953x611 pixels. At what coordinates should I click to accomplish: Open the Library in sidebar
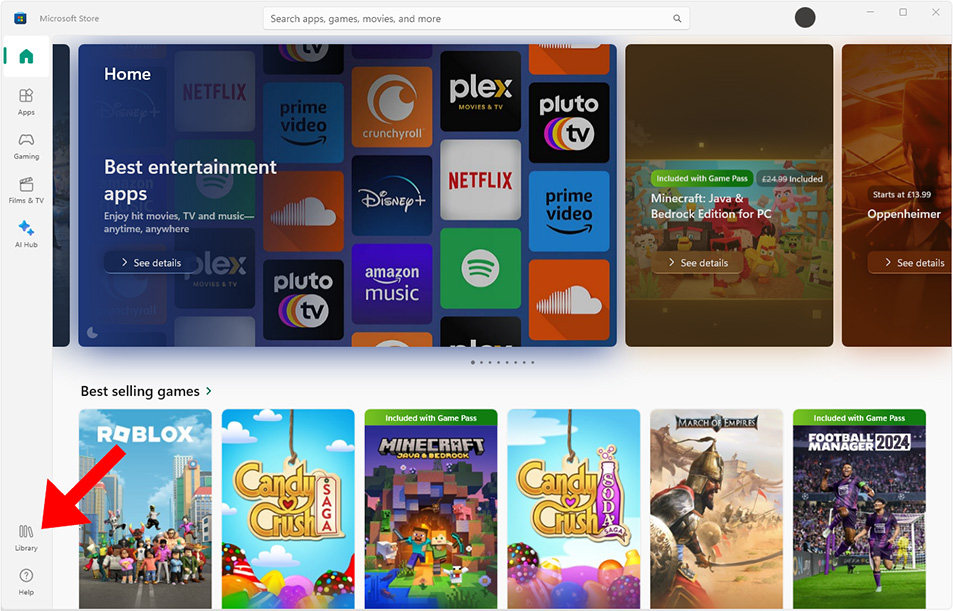point(26,538)
